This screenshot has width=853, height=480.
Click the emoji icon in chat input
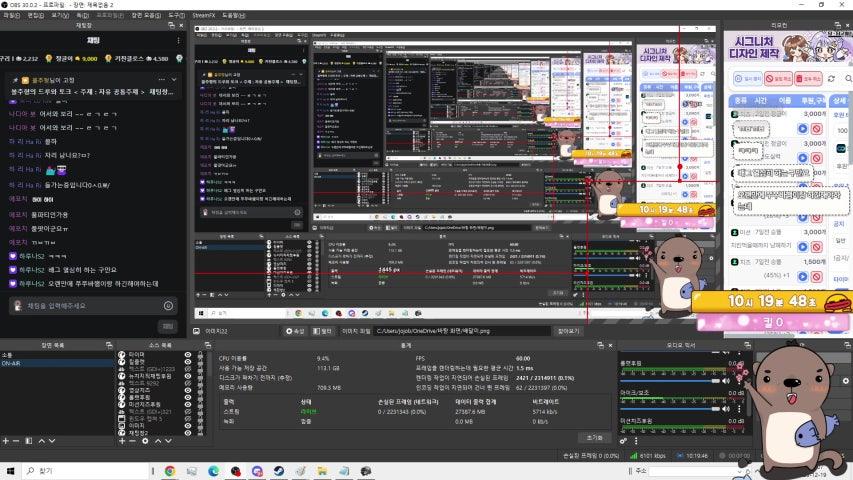pos(168,305)
